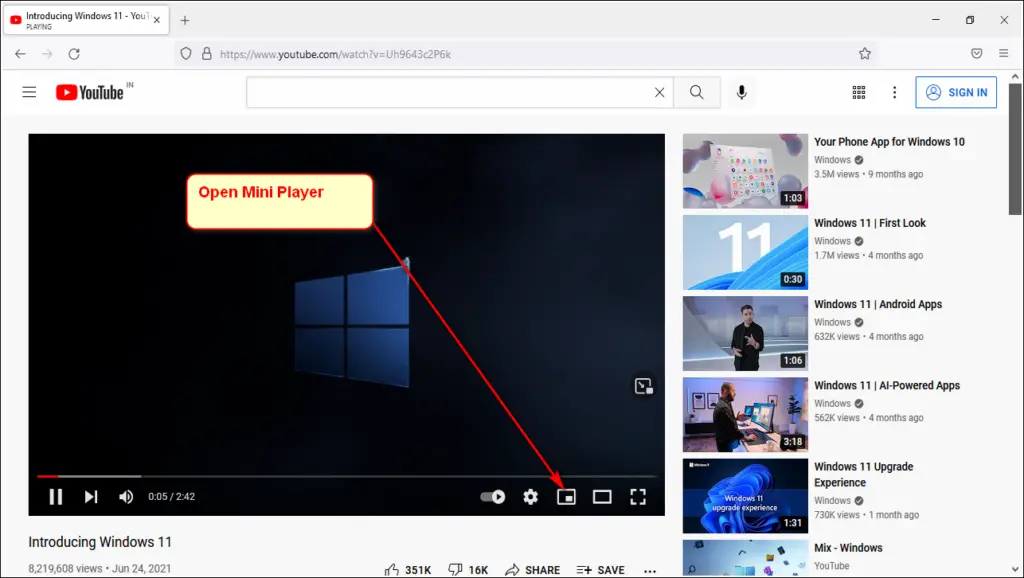Open YouTube apps grid
Viewport: 1024px width, 578px height.
[x=859, y=92]
